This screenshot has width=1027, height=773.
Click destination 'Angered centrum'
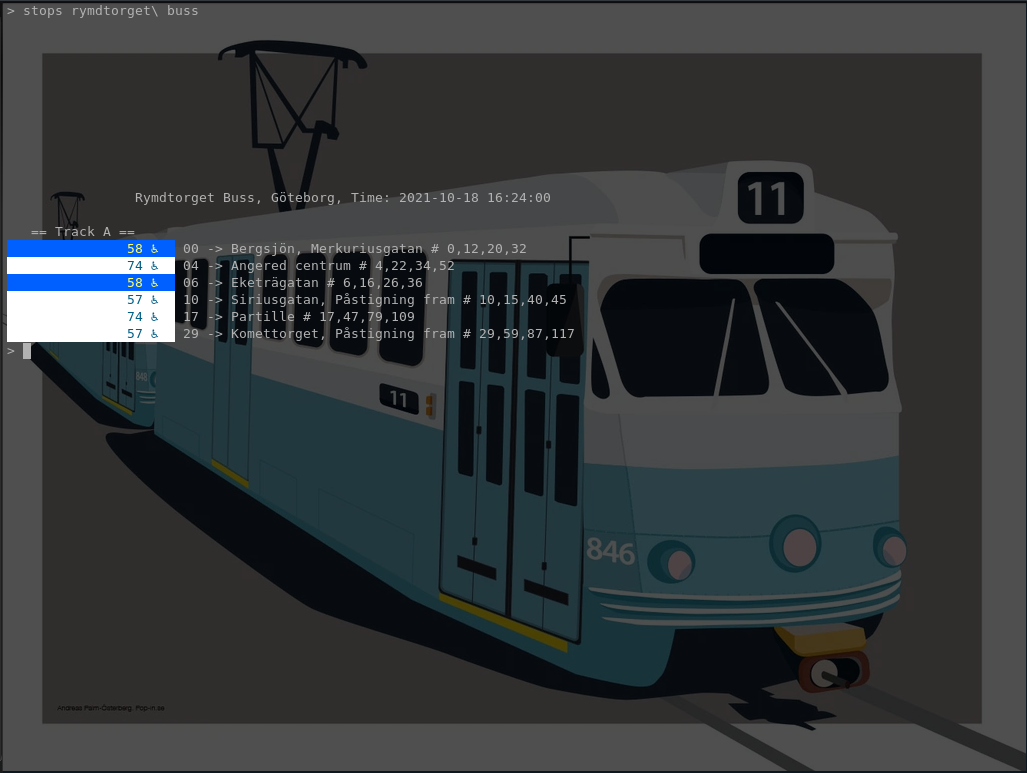291,266
